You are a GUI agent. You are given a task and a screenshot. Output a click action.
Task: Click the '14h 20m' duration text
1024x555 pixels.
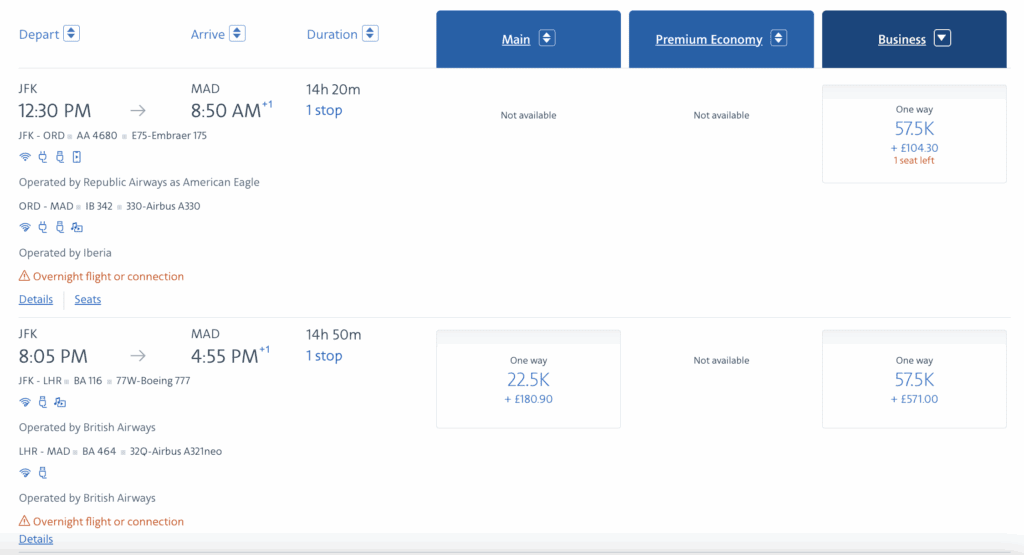333,89
